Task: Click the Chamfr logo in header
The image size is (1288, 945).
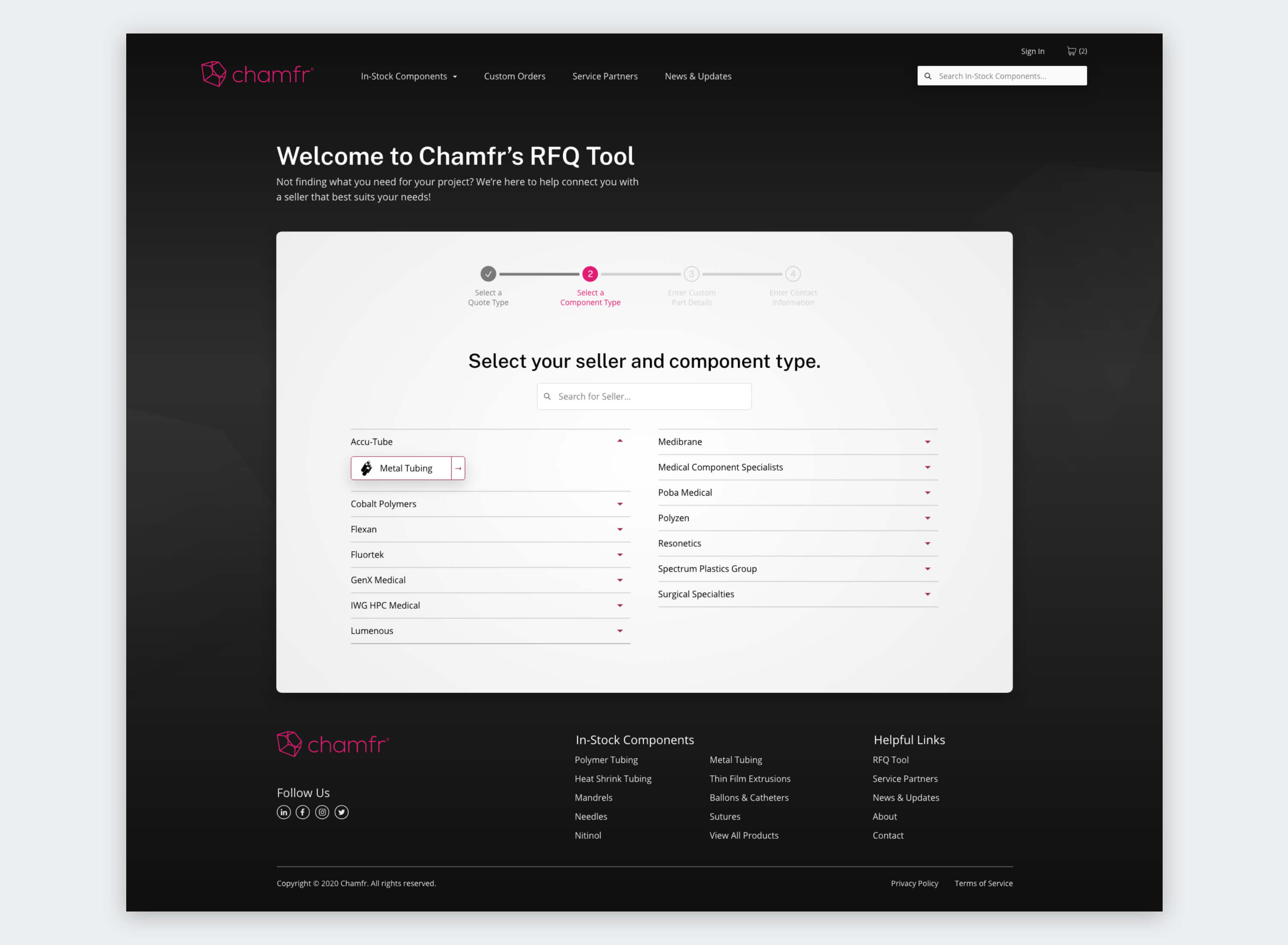Action: [x=257, y=74]
